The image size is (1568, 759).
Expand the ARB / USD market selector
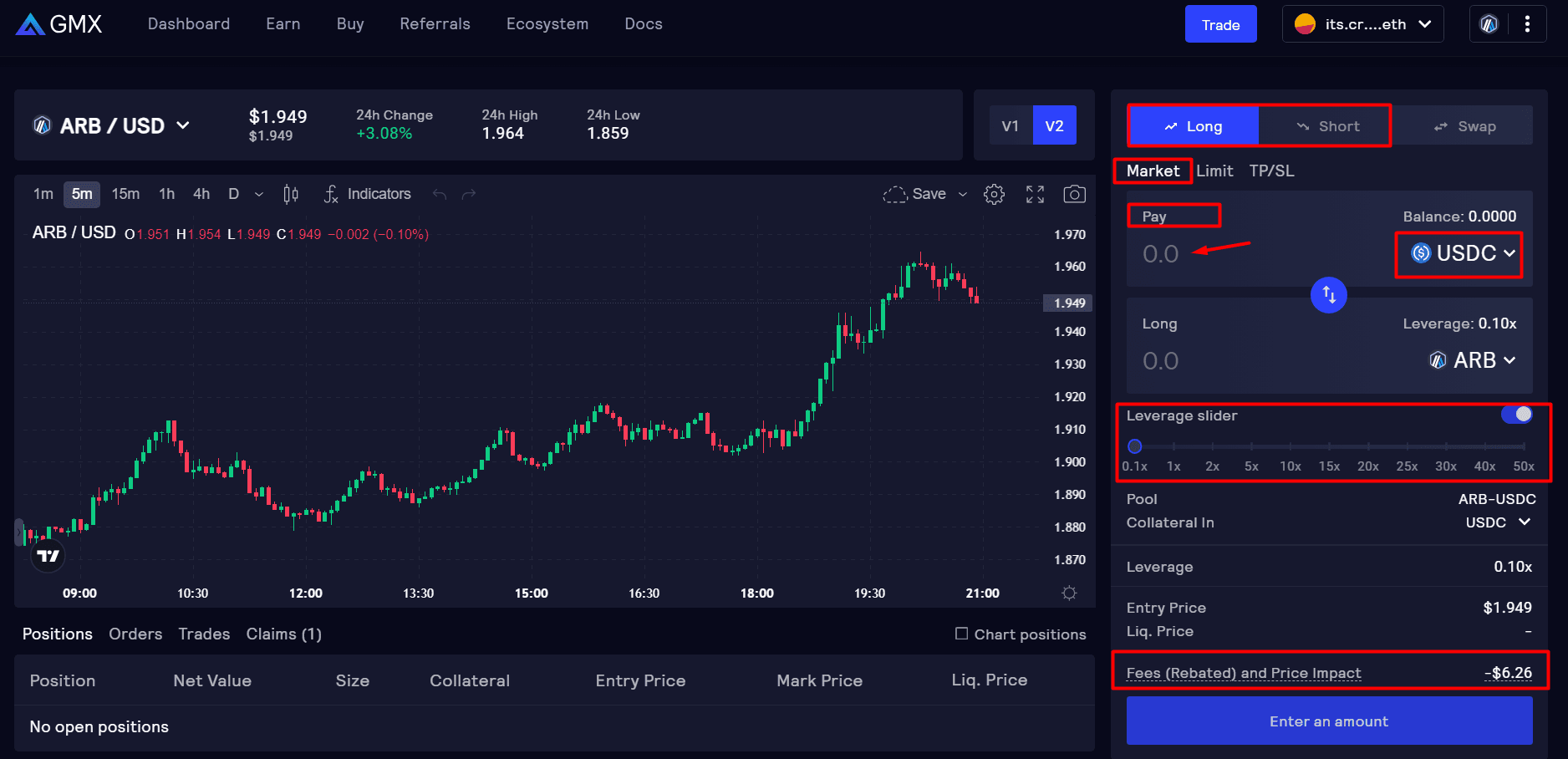(x=111, y=125)
